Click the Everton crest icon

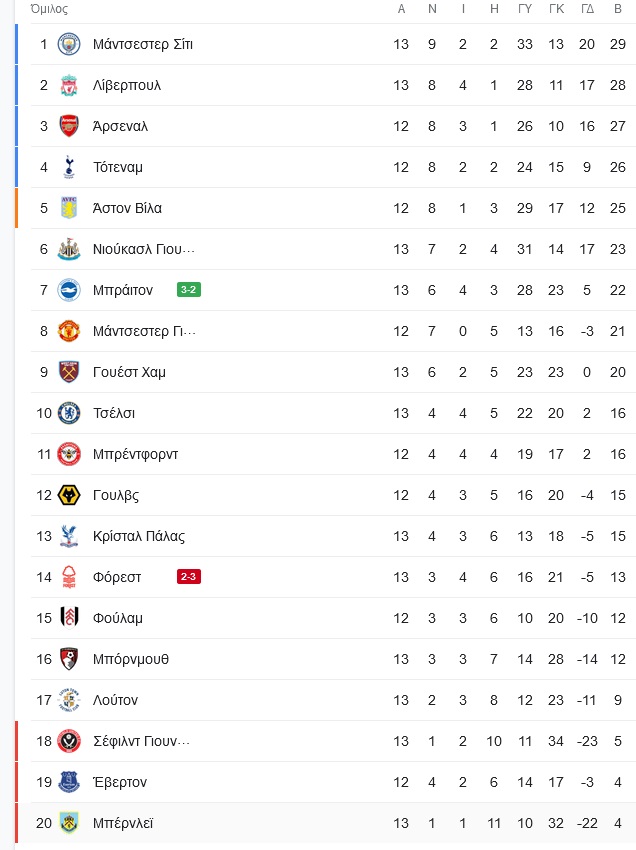point(69,782)
